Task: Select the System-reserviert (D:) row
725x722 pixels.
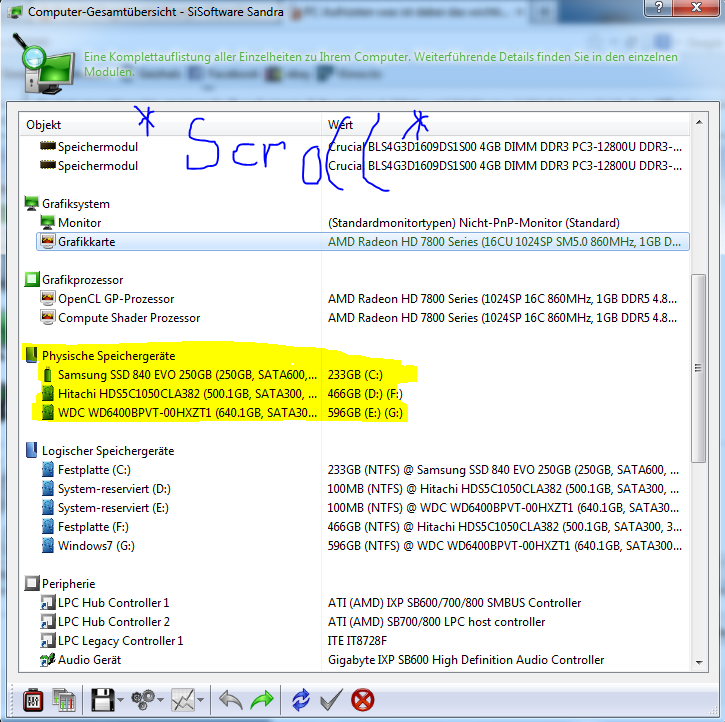Action: [x=362, y=489]
